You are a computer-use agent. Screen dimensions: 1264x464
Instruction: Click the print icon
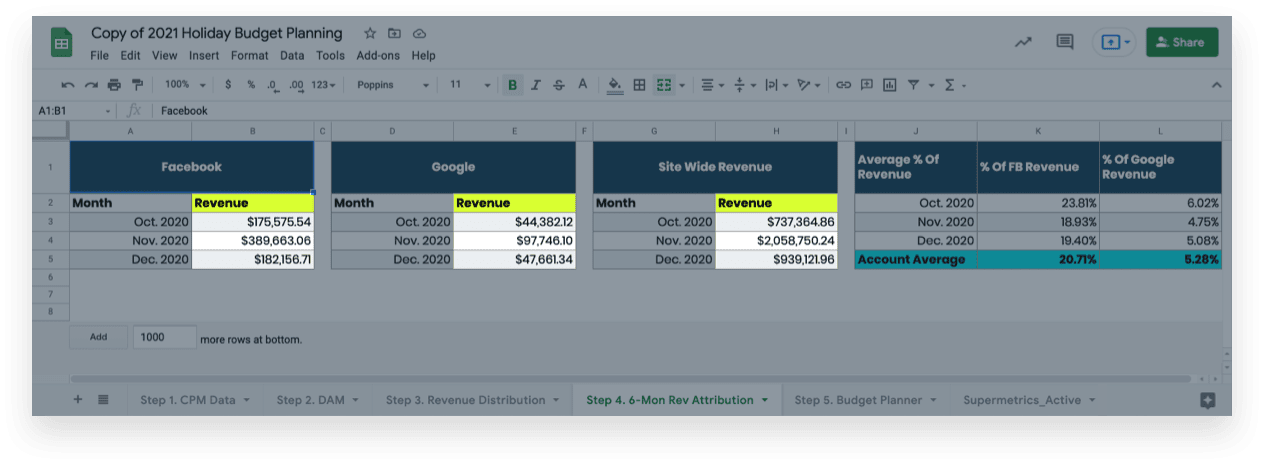pos(114,85)
